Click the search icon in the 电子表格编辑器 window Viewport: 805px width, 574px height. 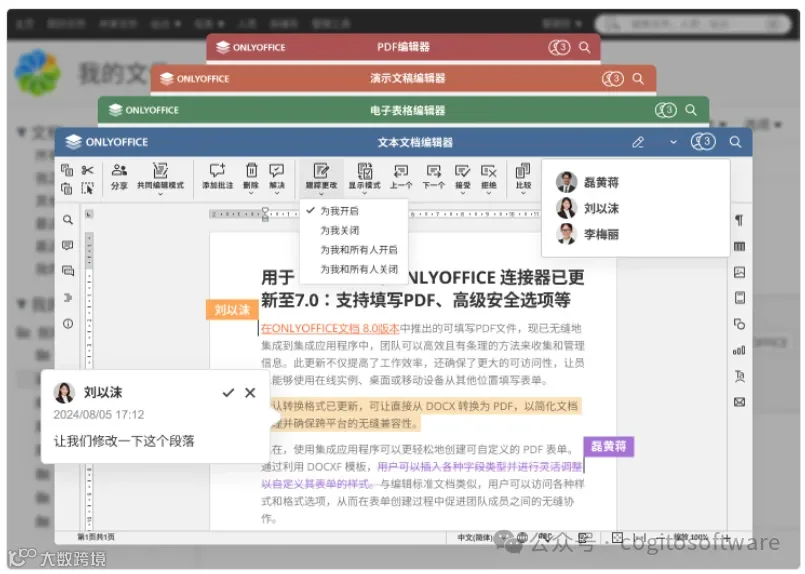coord(691,110)
